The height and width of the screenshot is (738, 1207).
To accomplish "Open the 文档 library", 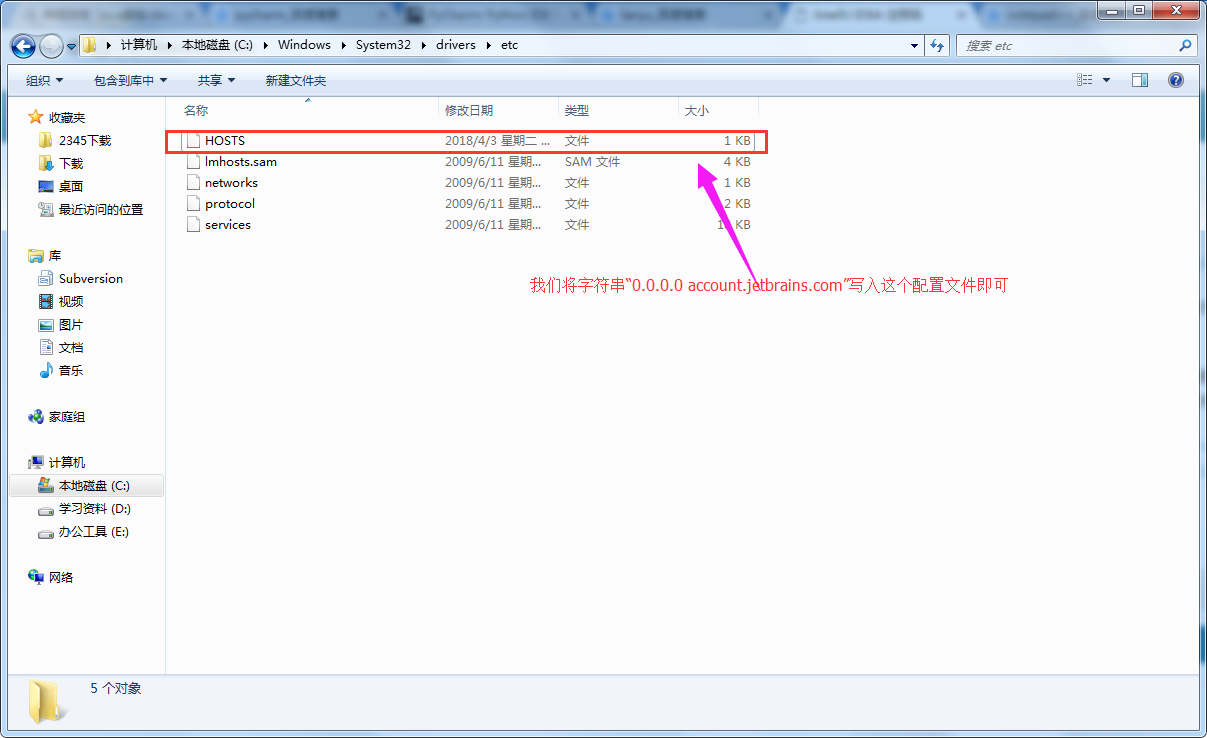I will pyautogui.click(x=71, y=348).
